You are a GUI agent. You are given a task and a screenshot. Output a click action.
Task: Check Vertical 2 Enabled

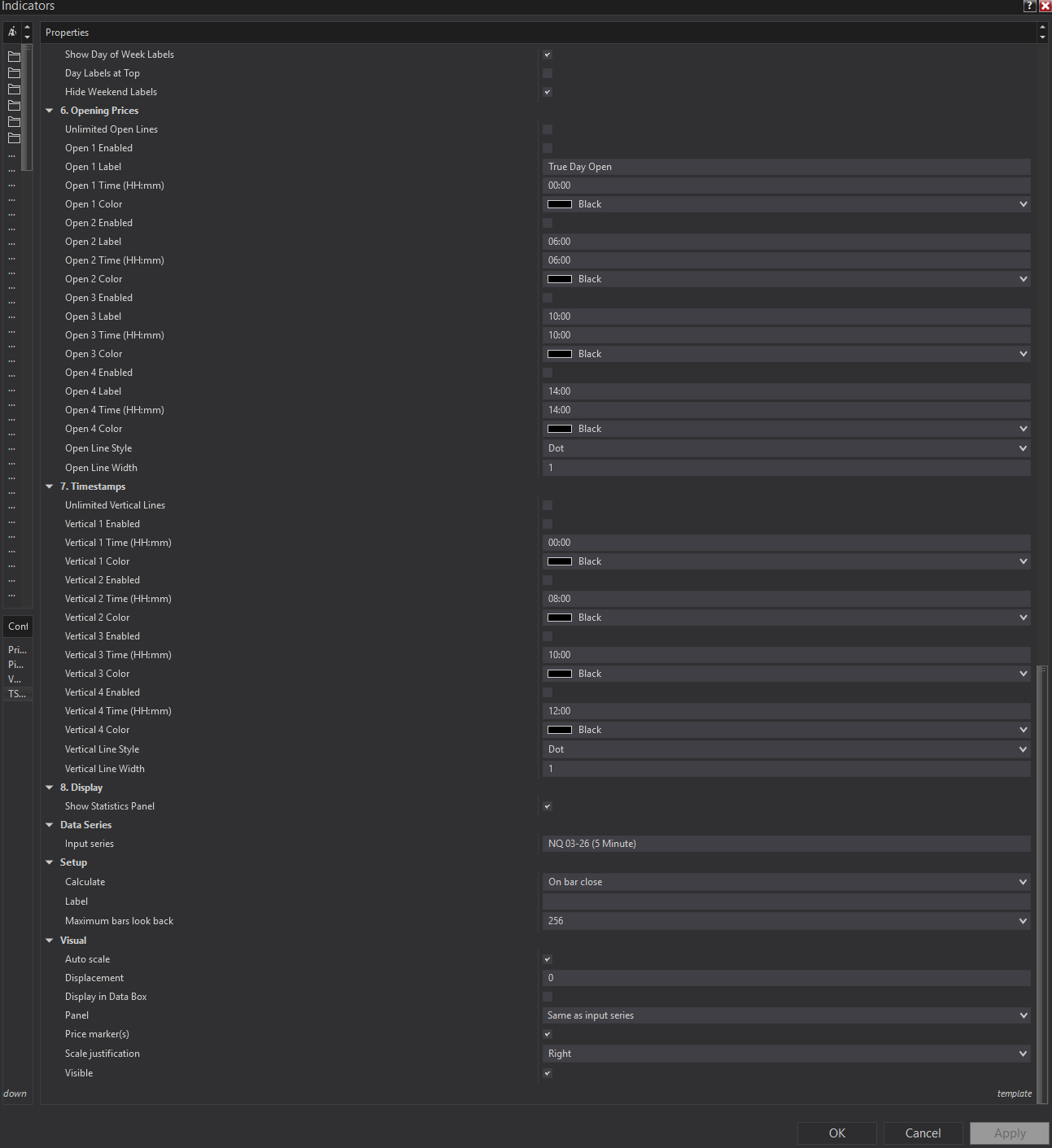pyautogui.click(x=548, y=580)
